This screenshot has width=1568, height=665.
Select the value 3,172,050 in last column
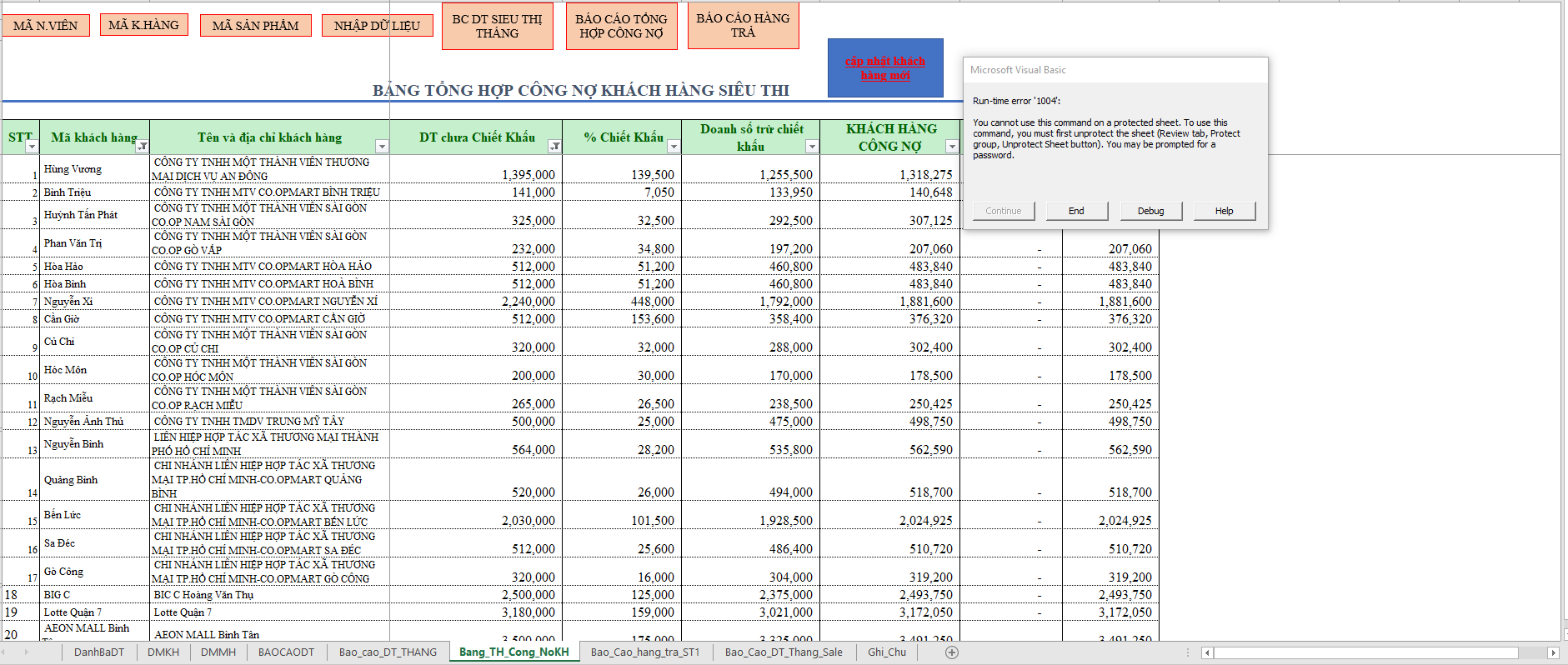(1110, 612)
